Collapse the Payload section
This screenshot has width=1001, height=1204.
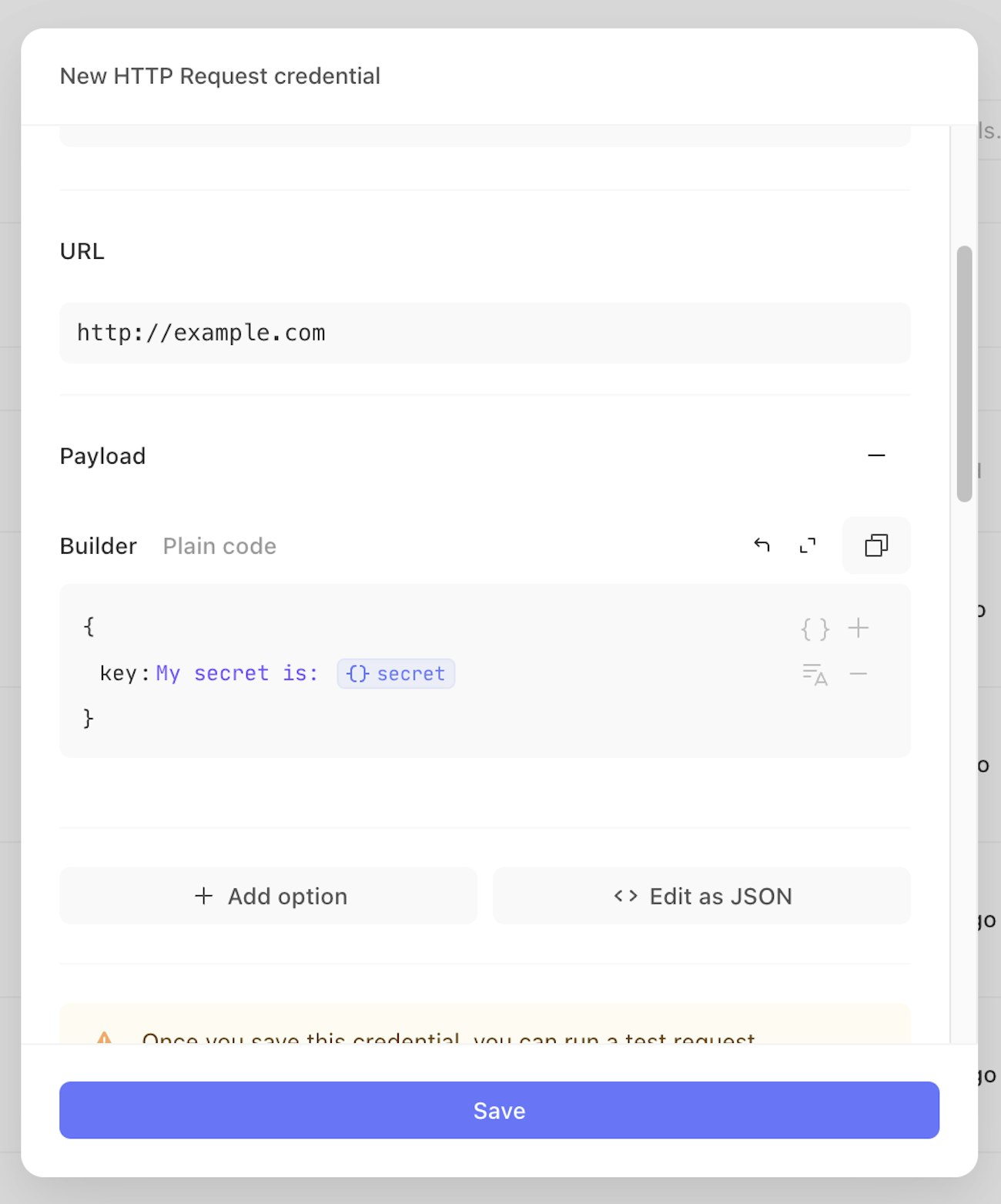coord(876,455)
